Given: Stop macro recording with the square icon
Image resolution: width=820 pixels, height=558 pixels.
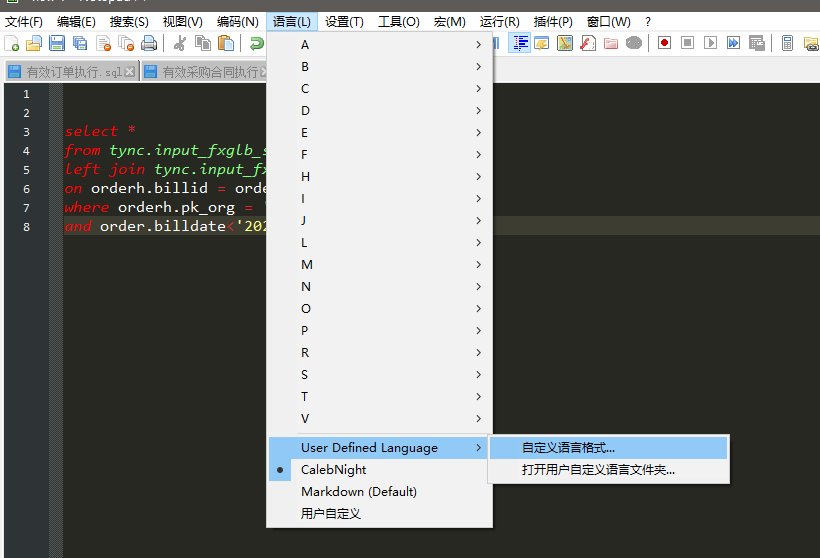Looking at the screenshot, I should point(688,43).
